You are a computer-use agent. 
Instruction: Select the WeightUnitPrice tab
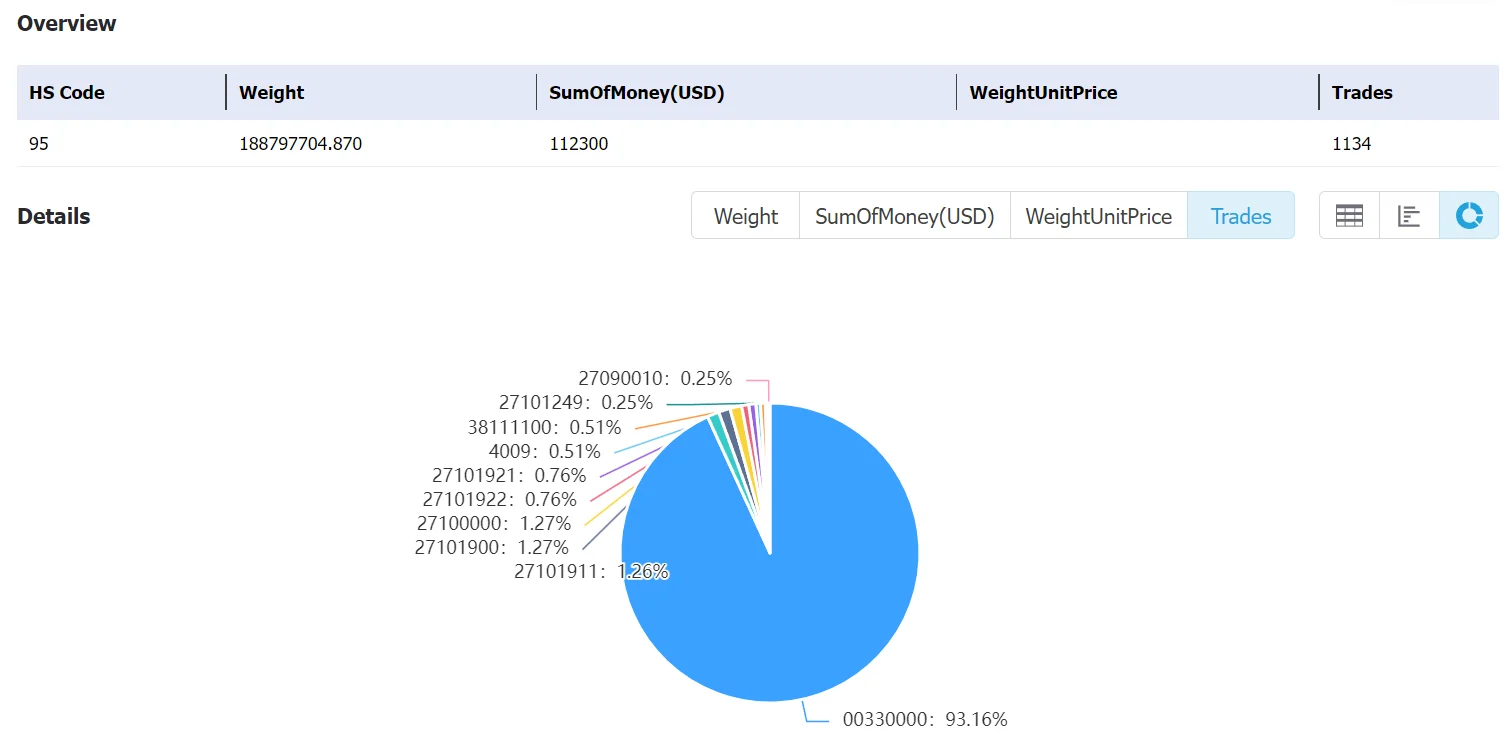point(1099,216)
